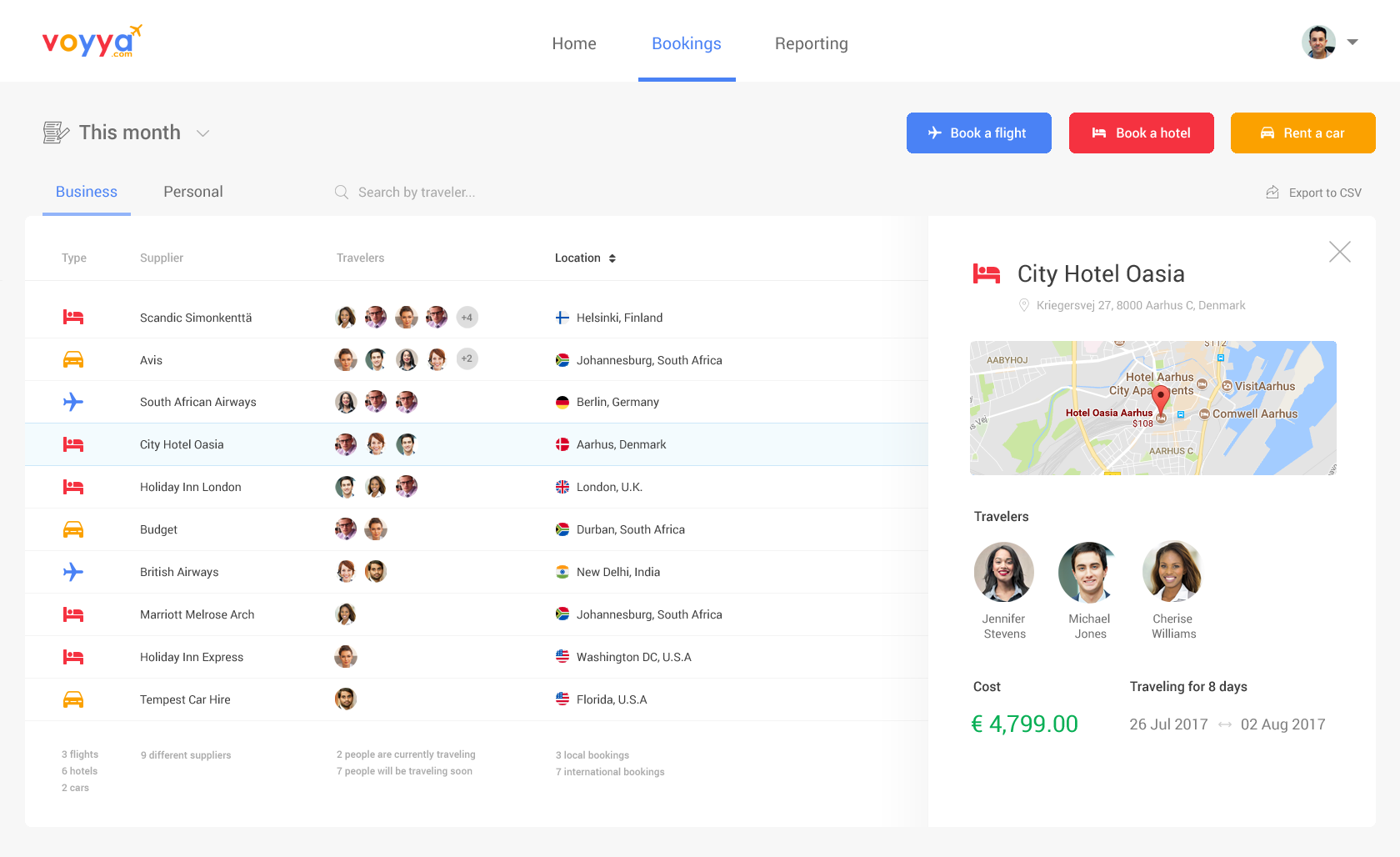Click car icon for Tempest Car Hire
1400x857 pixels.
(x=73, y=699)
